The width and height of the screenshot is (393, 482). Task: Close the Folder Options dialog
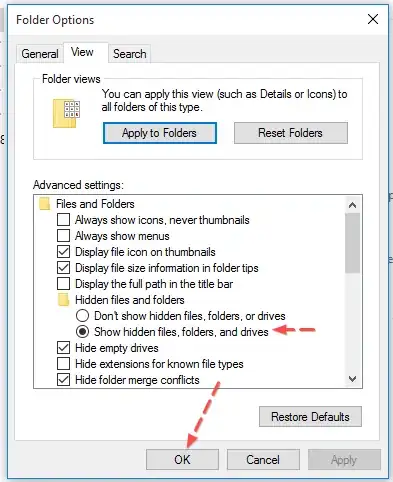point(373,19)
